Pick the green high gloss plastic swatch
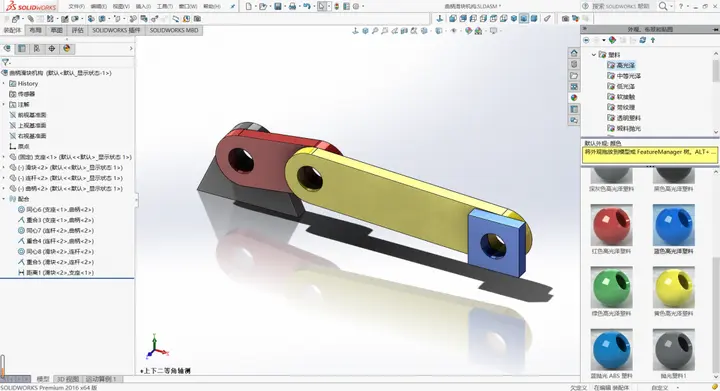Image resolution: width=720 pixels, height=391 pixels. tap(612, 288)
